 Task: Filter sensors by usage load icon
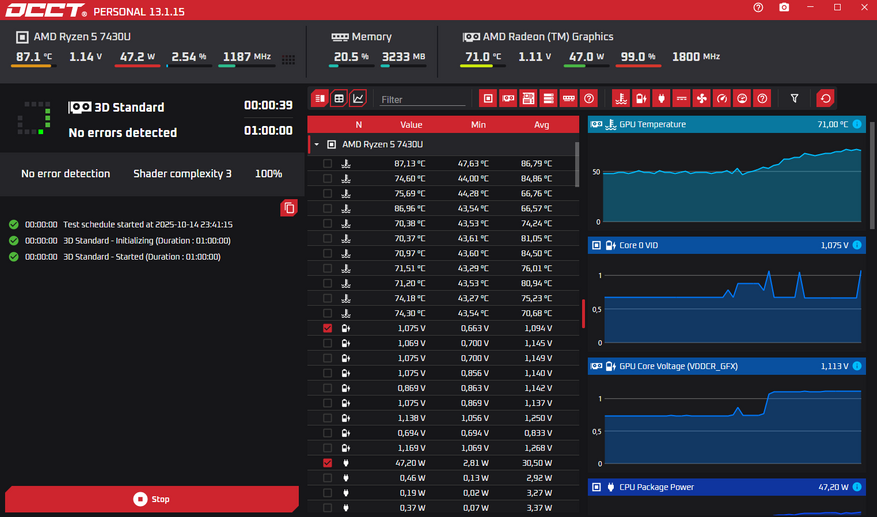pos(742,98)
